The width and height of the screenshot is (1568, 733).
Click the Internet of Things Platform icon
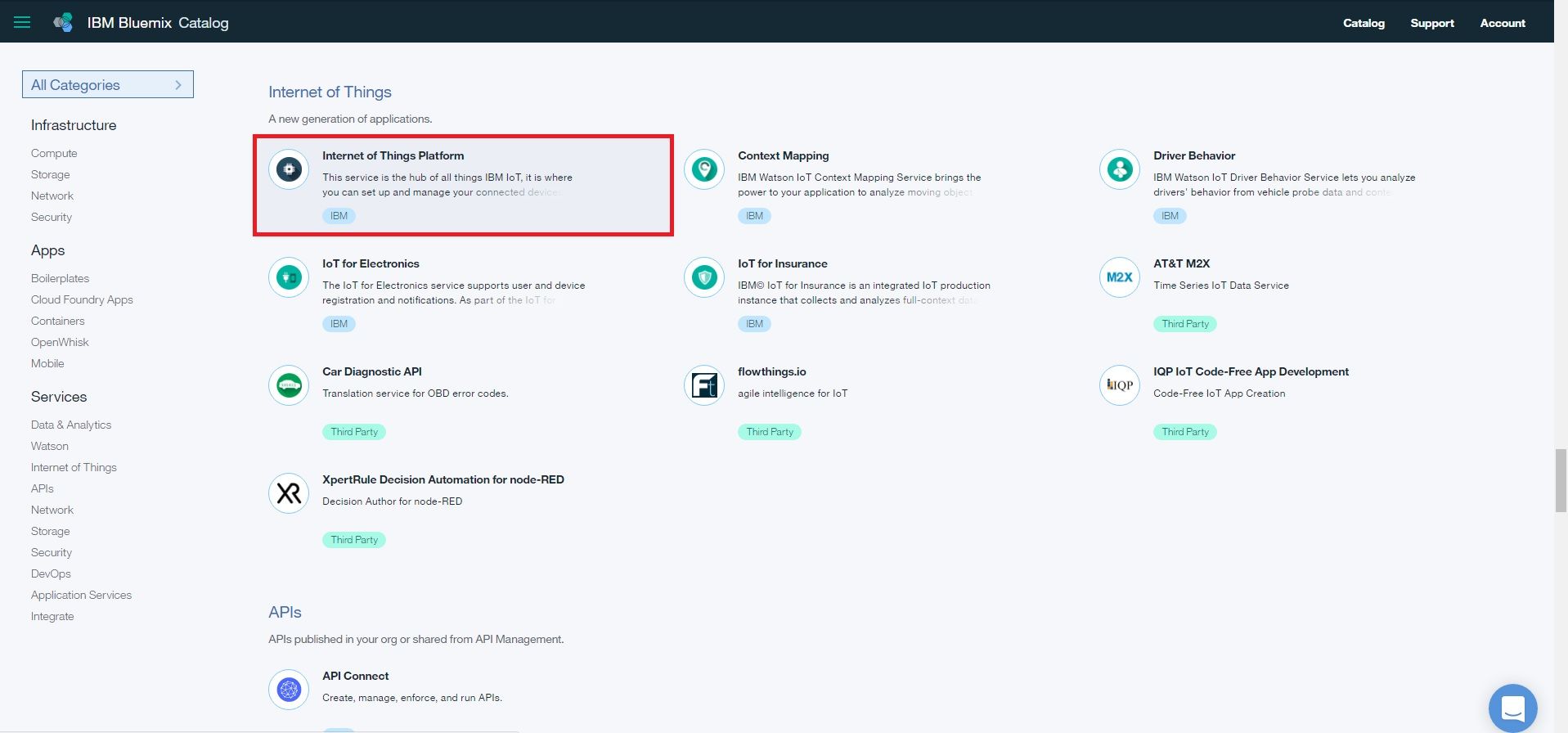point(289,169)
